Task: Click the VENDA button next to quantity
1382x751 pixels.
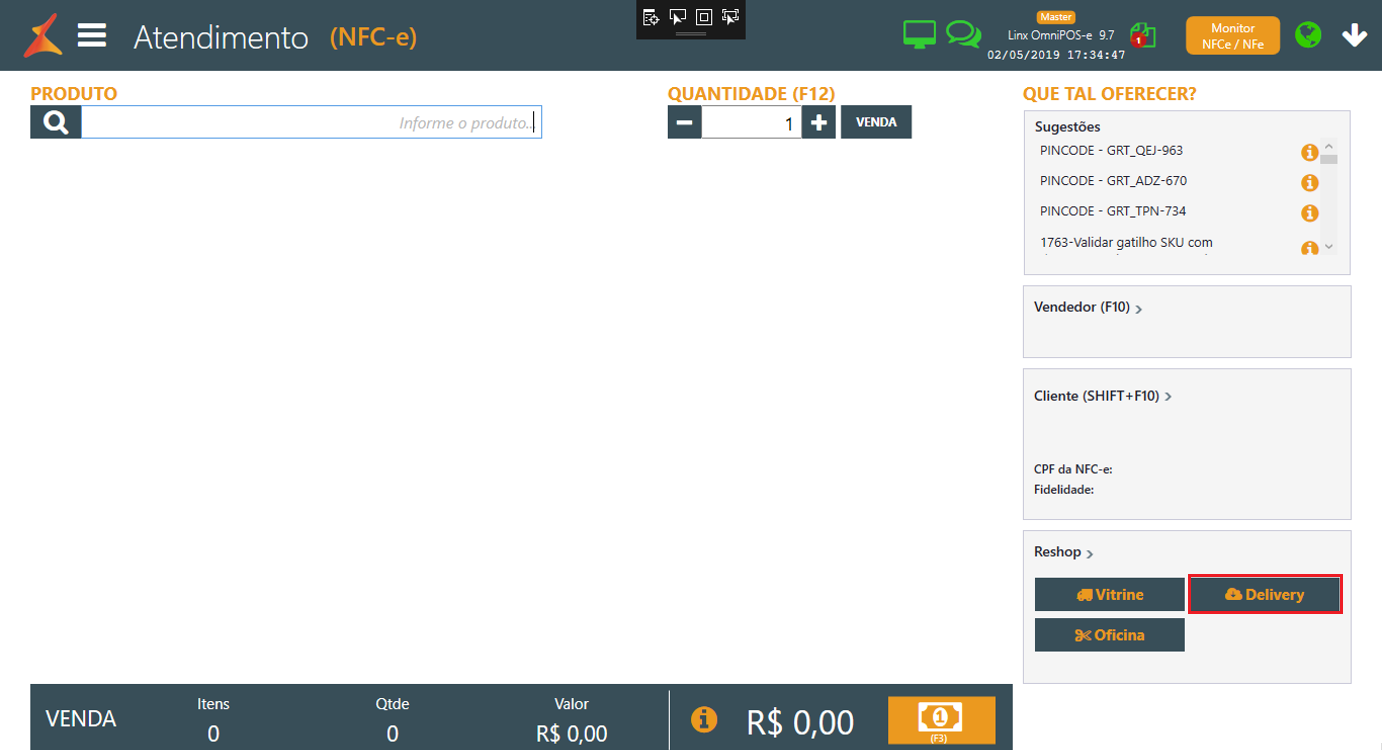Action: (x=876, y=122)
